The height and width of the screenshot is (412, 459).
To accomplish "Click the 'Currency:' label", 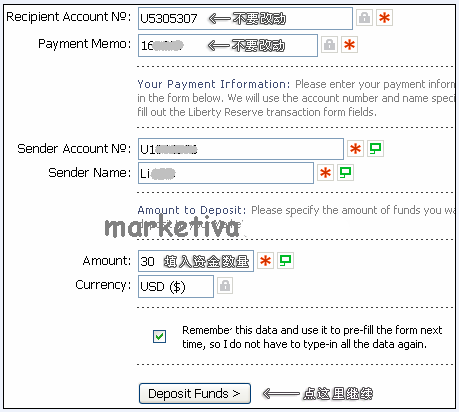I will [103, 285].
